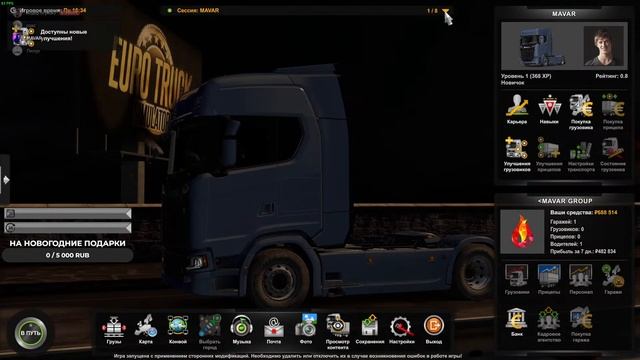The width and height of the screenshot is (640, 360).
Task: Open the Банк bank icon
Action: (517, 322)
